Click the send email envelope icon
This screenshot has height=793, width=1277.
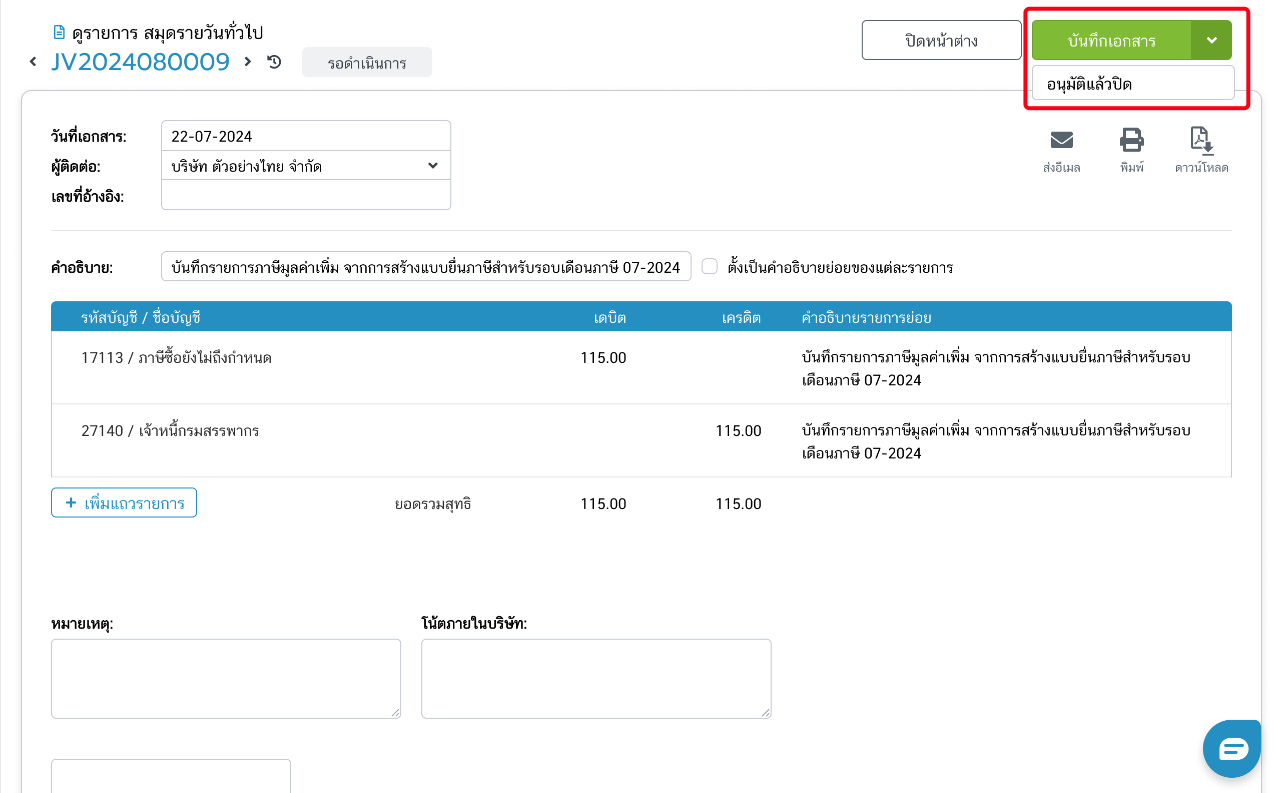coord(1061,140)
